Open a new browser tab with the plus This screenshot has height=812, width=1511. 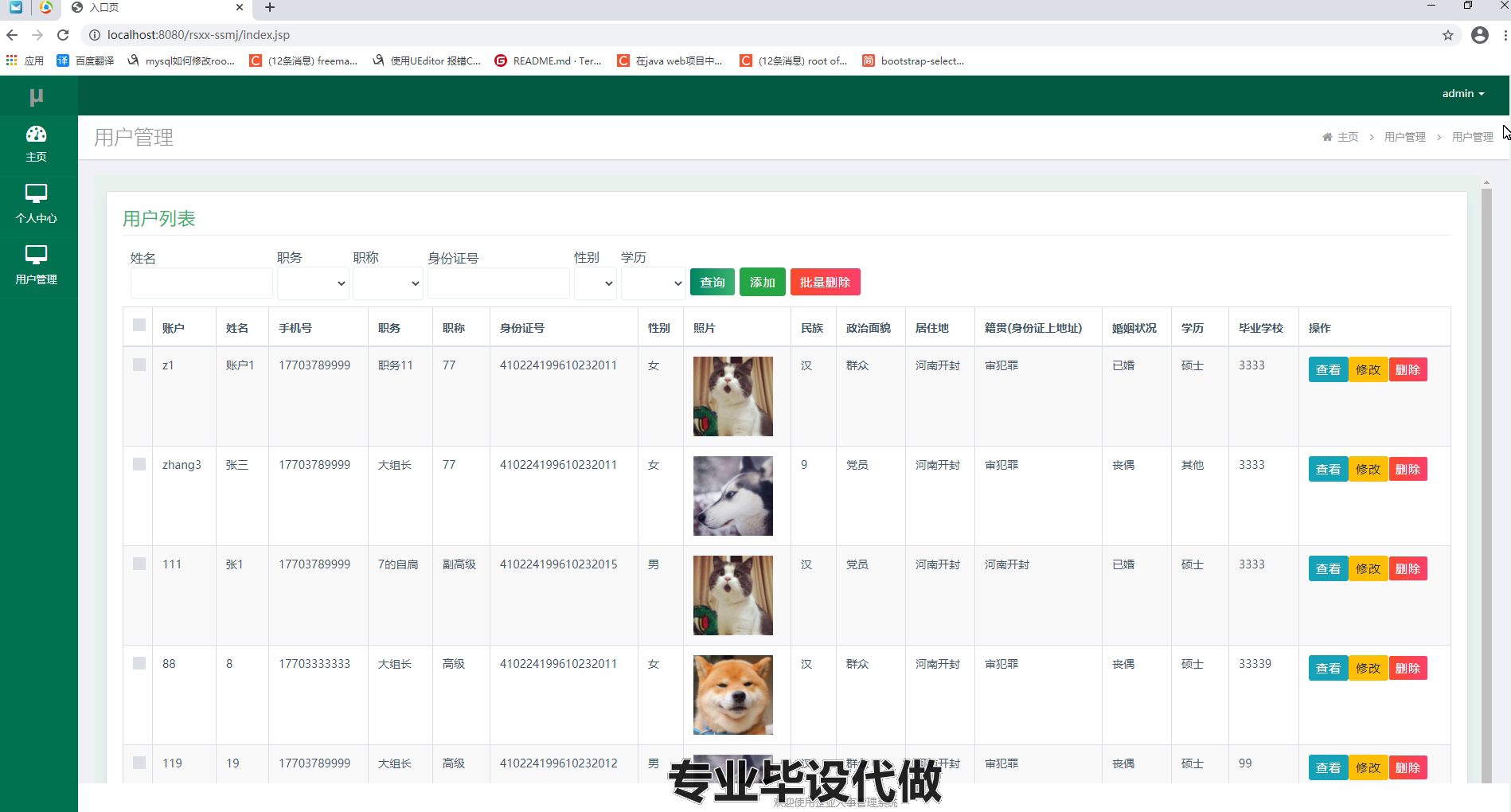pos(270,7)
